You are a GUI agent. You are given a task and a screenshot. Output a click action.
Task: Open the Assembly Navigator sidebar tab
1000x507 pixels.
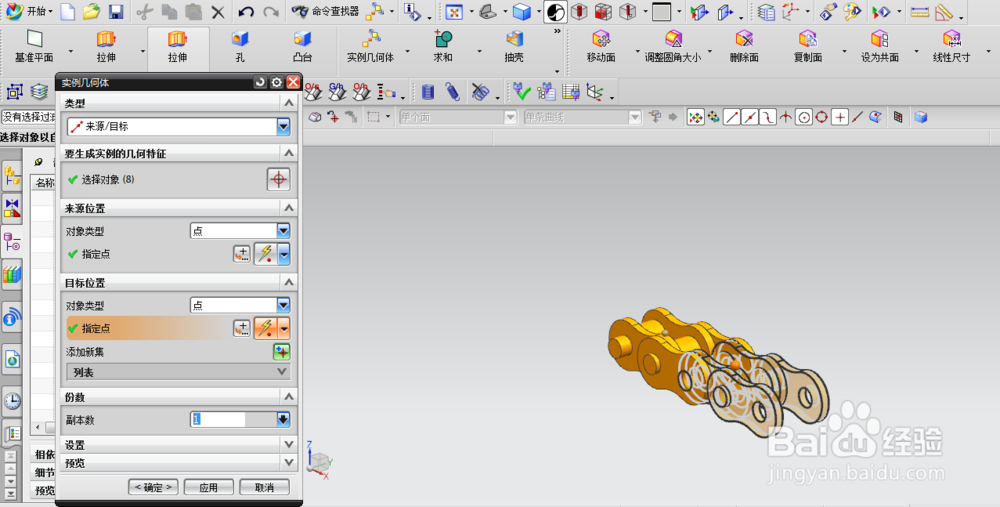11,177
